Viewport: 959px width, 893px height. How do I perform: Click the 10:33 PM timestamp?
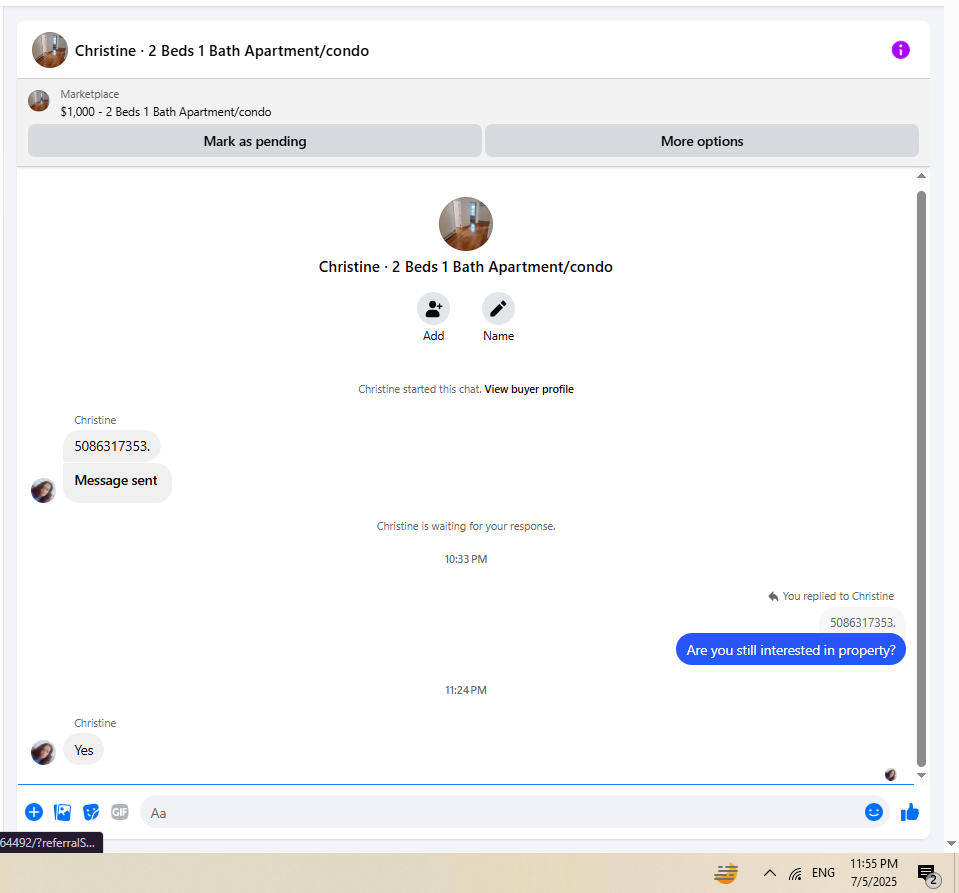(x=466, y=559)
